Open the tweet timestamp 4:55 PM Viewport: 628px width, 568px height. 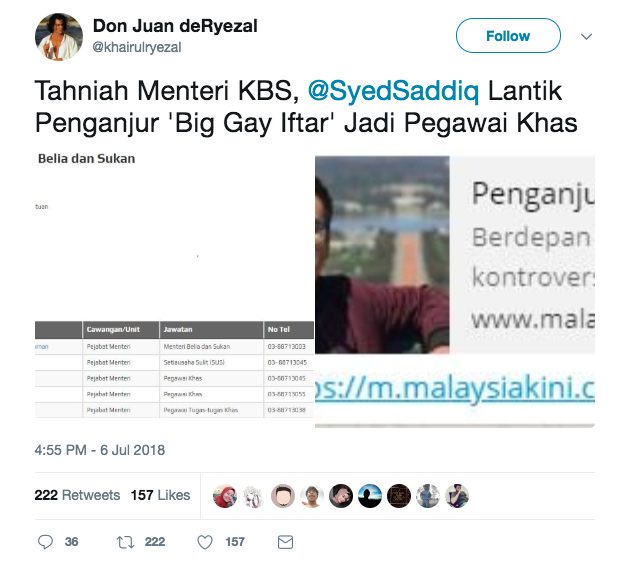[x=100, y=450]
